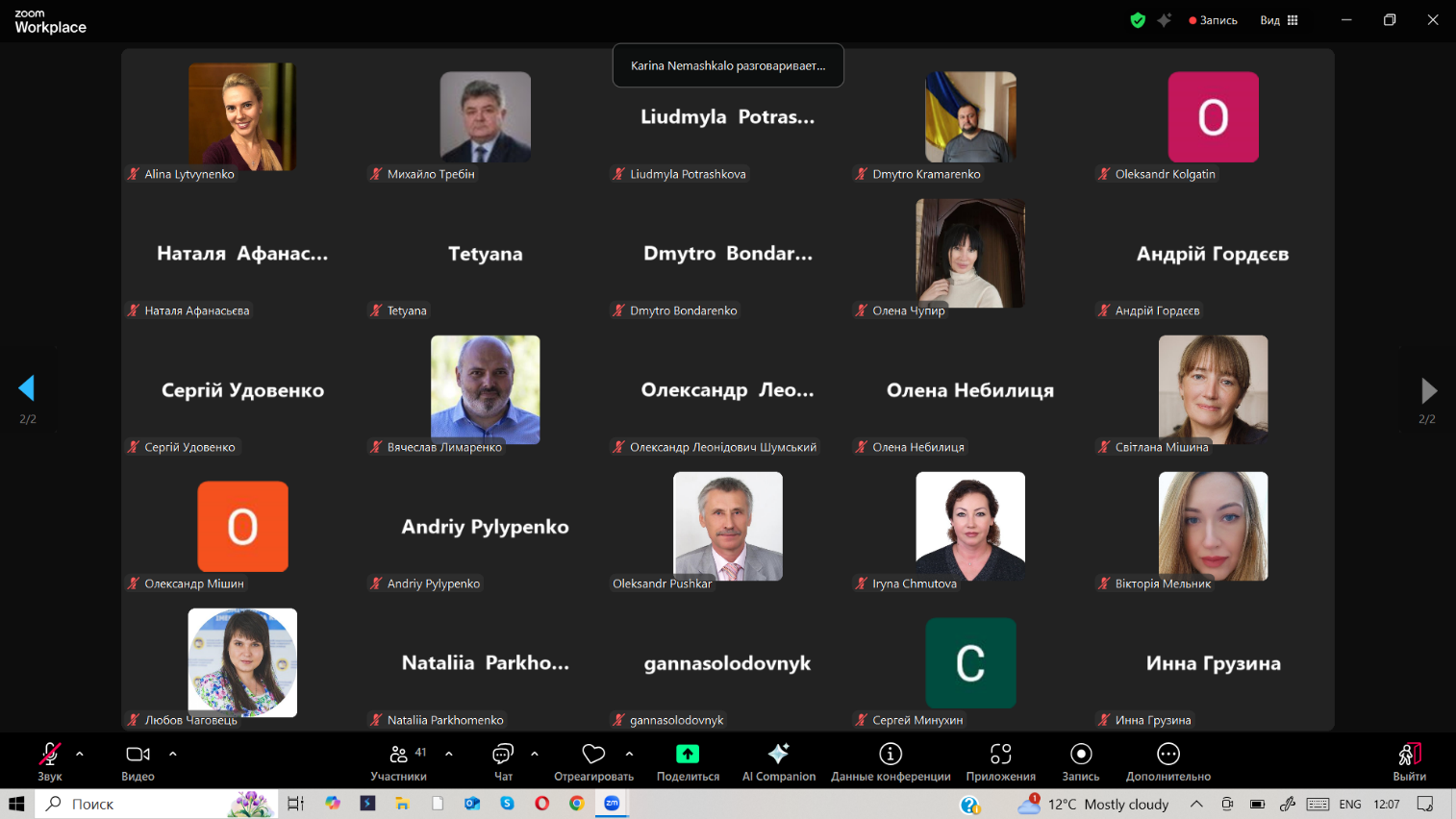This screenshot has width=1456, height=819.
Task: Click the taskbar Поиск search box
Action: [157, 804]
